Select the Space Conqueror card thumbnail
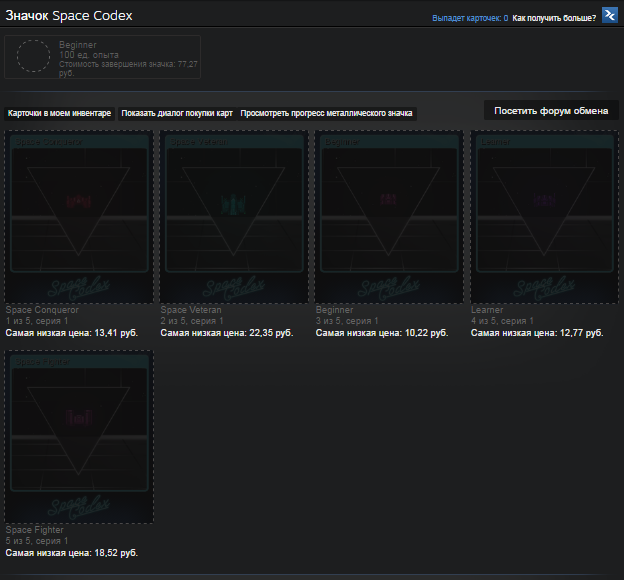 pyautogui.click(x=79, y=217)
